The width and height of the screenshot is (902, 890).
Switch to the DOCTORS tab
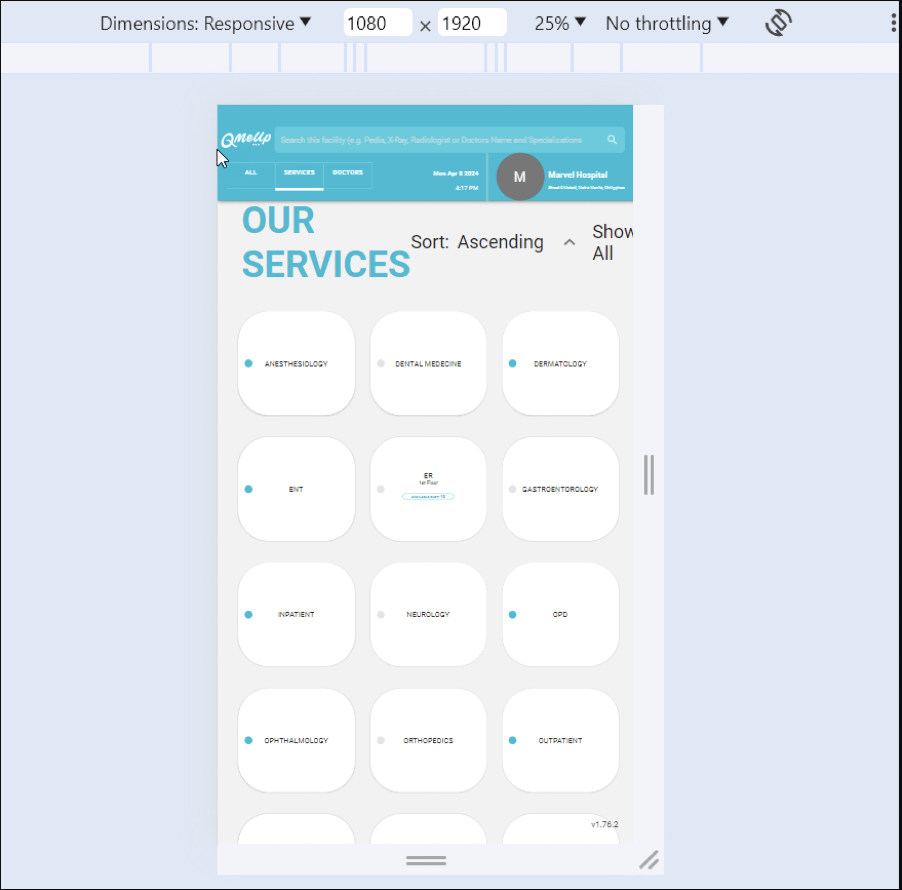click(348, 173)
